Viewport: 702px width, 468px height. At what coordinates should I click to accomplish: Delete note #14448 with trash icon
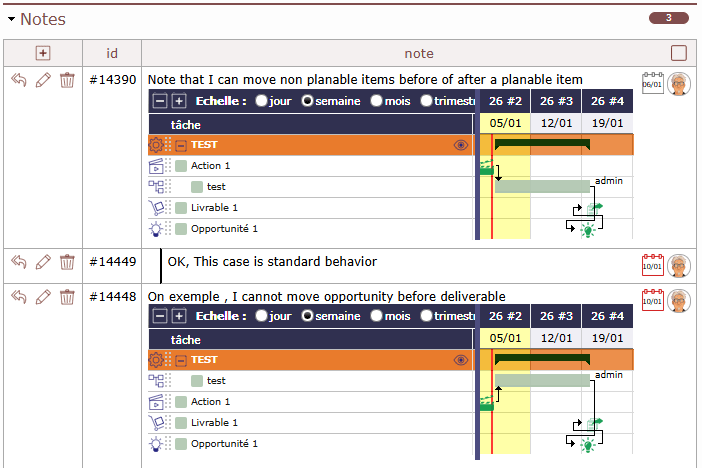pos(67,297)
